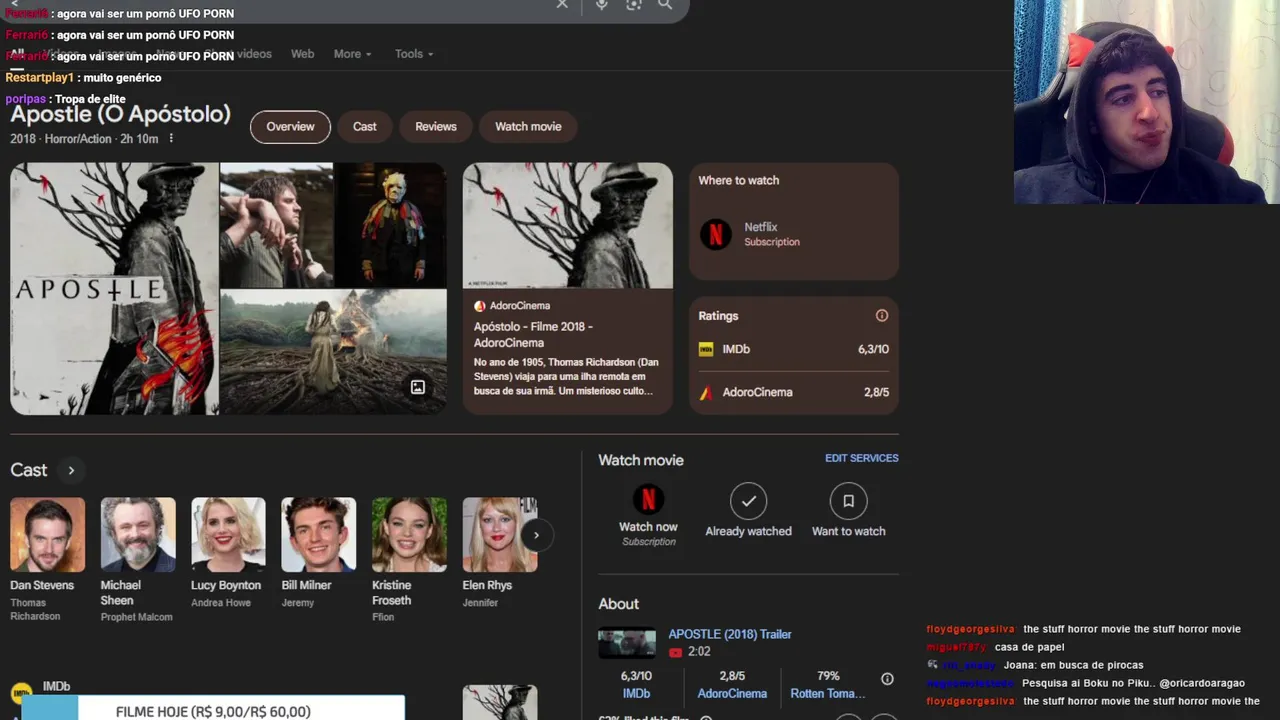Show more cast with the right arrow
This screenshot has height=720, width=1280.
pos(536,535)
